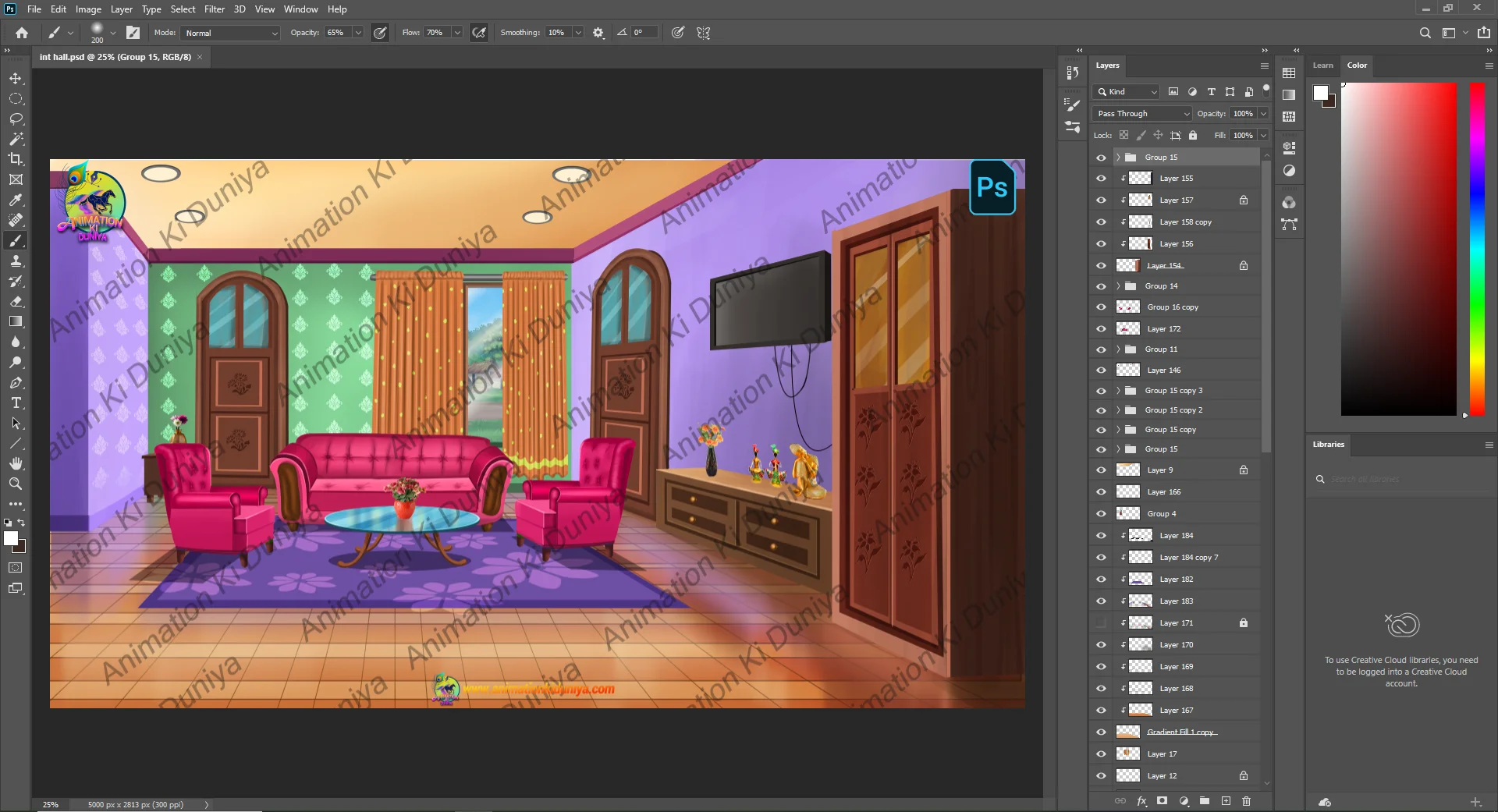The width and height of the screenshot is (1498, 812).
Task: Toggle visibility of Layer 172
Action: [x=1101, y=329]
